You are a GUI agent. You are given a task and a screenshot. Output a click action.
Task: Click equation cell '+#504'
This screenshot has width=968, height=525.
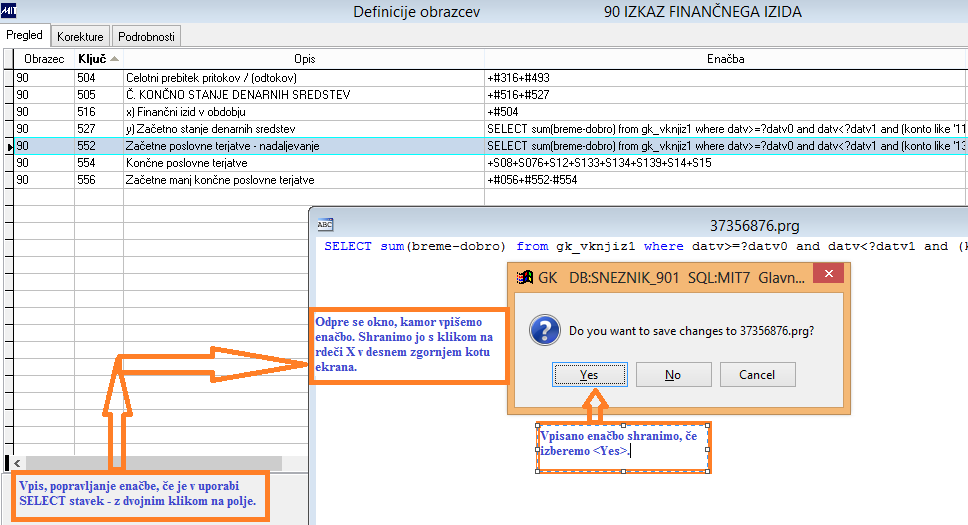click(x=725, y=112)
